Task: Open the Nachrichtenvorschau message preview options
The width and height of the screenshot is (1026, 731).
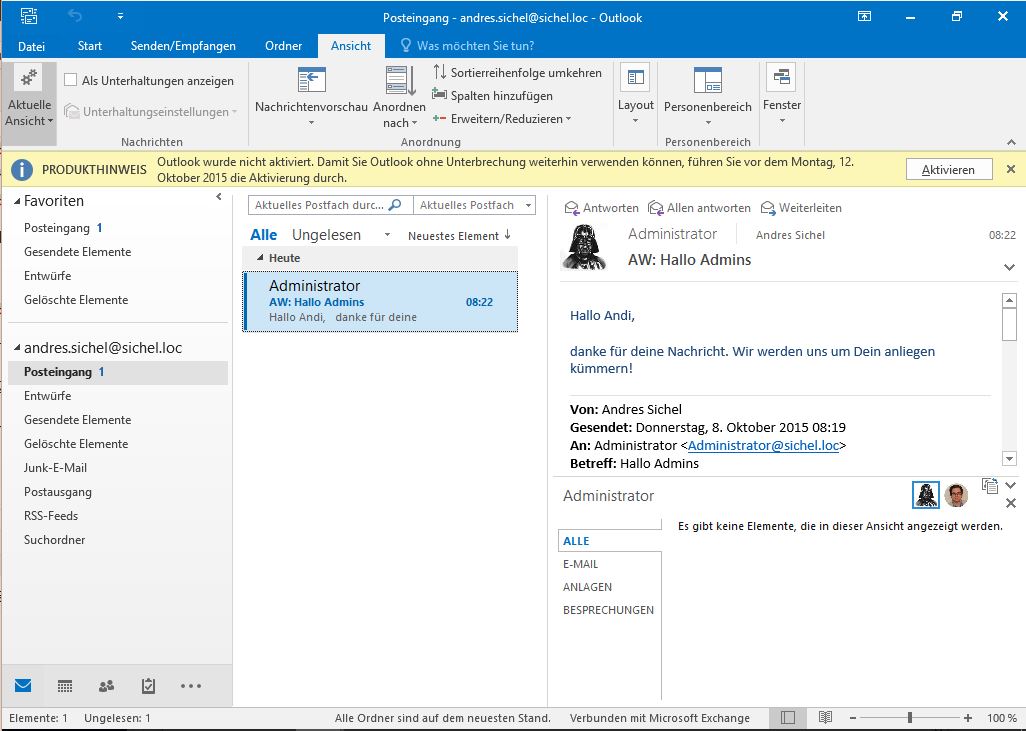Action: coord(311,96)
